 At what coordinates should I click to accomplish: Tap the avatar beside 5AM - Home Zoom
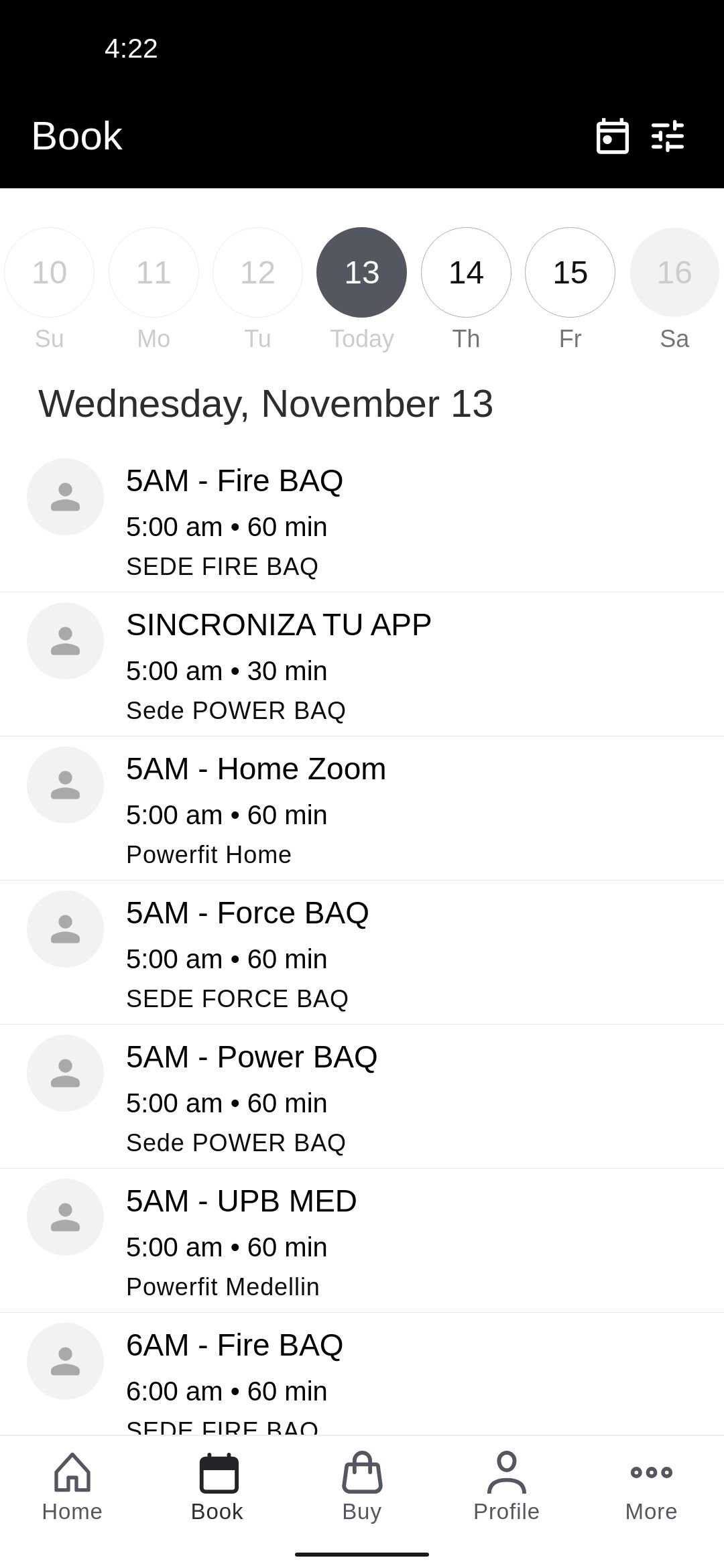pyautogui.click(x=65, y=785)
